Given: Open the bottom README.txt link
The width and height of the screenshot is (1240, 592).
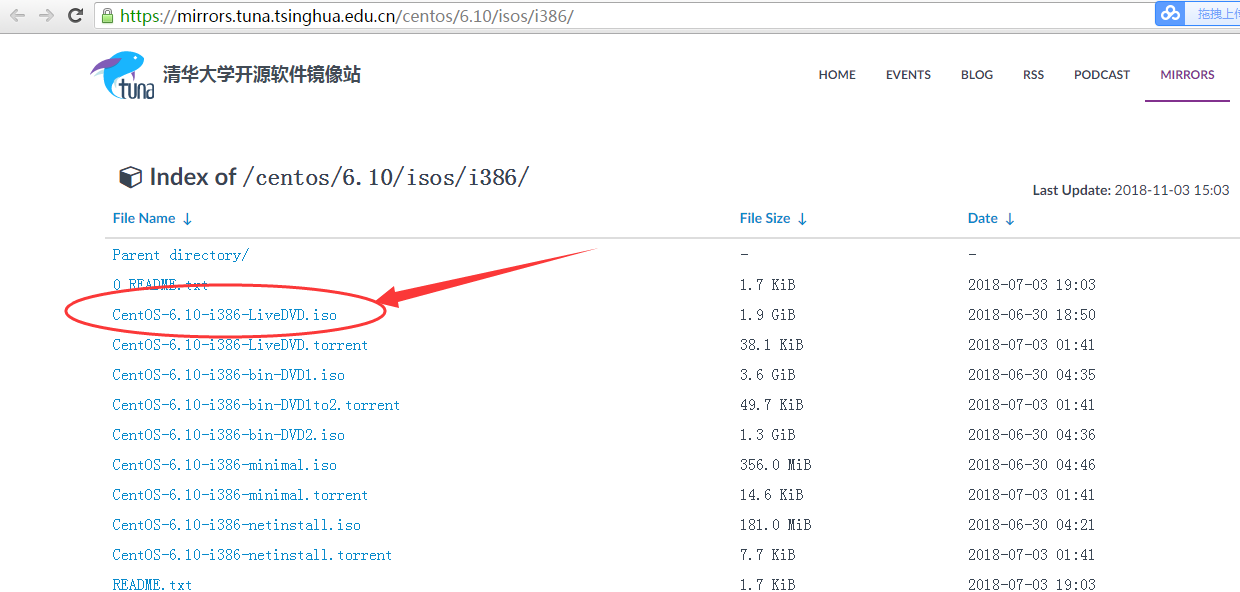Looking at the screenshot, I should tap(152, 584).
